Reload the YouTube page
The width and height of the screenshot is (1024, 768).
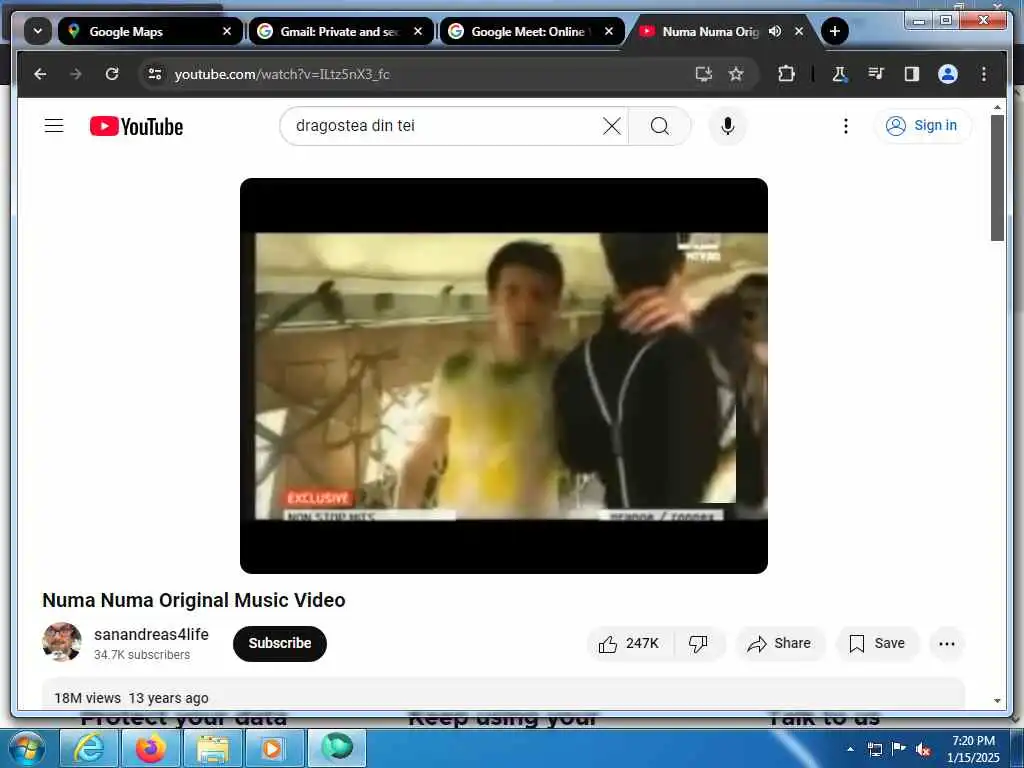tap(112, 74)
